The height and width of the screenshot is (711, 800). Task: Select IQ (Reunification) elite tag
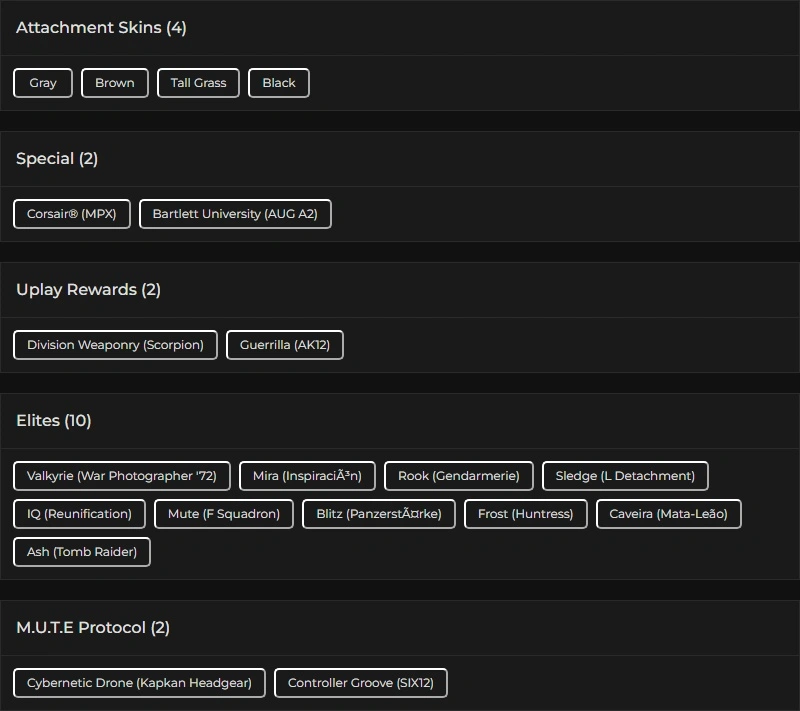point(79,514)
